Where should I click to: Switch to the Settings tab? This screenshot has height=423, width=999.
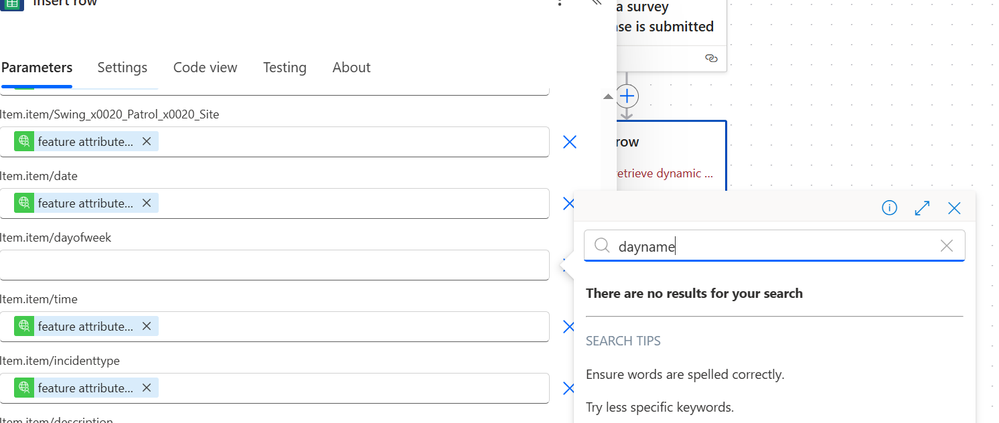(122, 68)
